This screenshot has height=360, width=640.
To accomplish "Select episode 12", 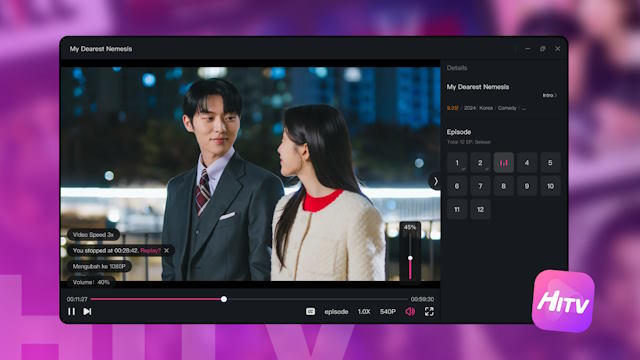I will pyautogui.click(x=480, y=209).
